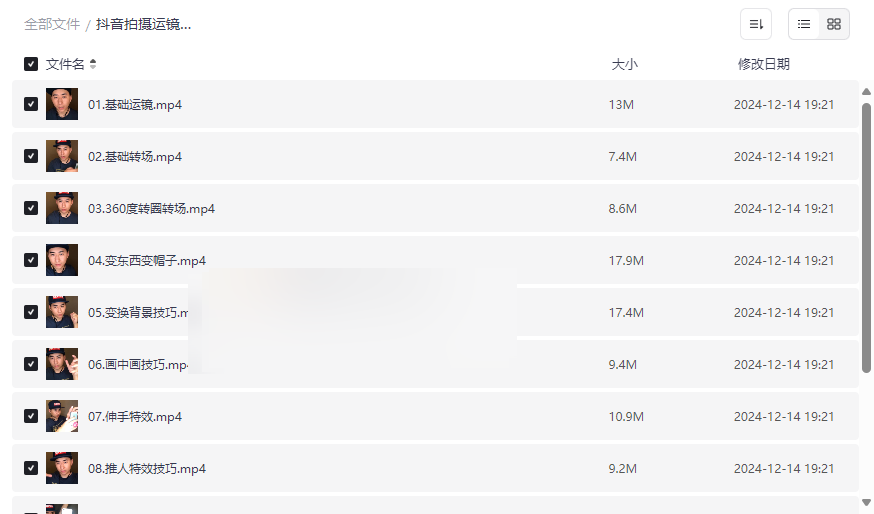Switch to grid view

[834, 24]
